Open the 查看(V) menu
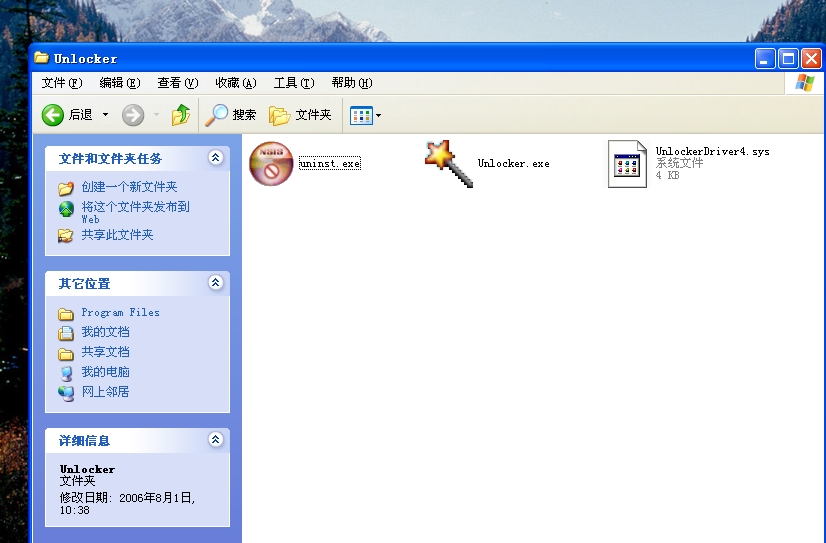 click(x=178, y=83)
